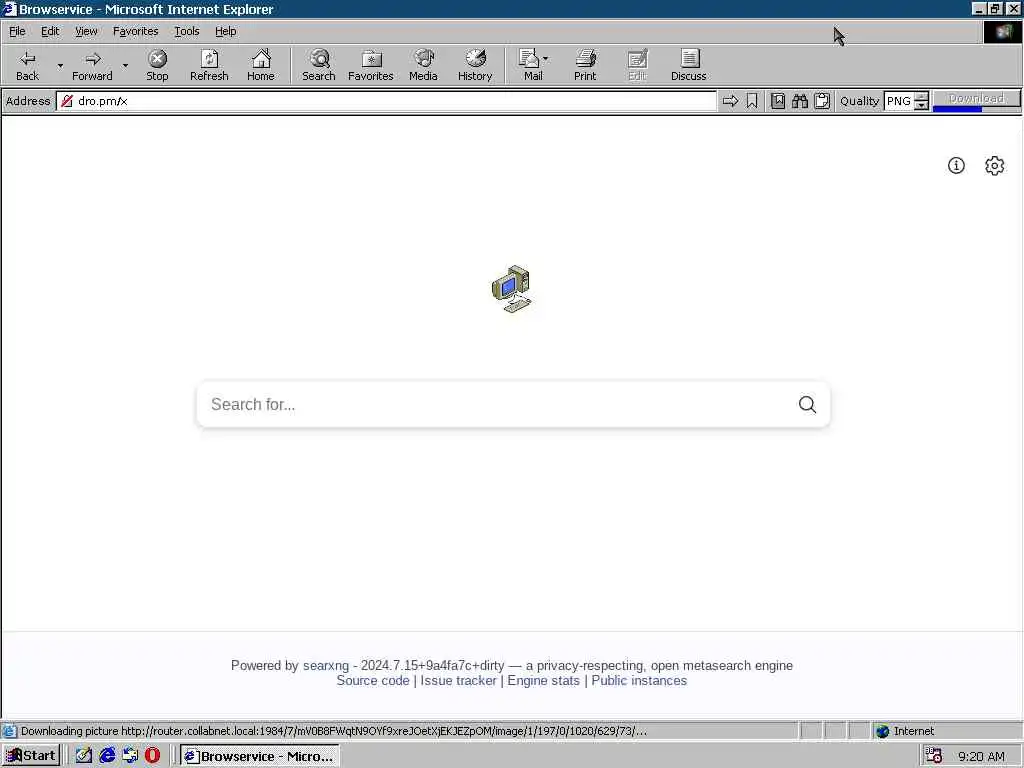Image resolution: width=1024 pixels, height=768 pixels.
Task: Stop loading the page
Action: coord(157,65)
